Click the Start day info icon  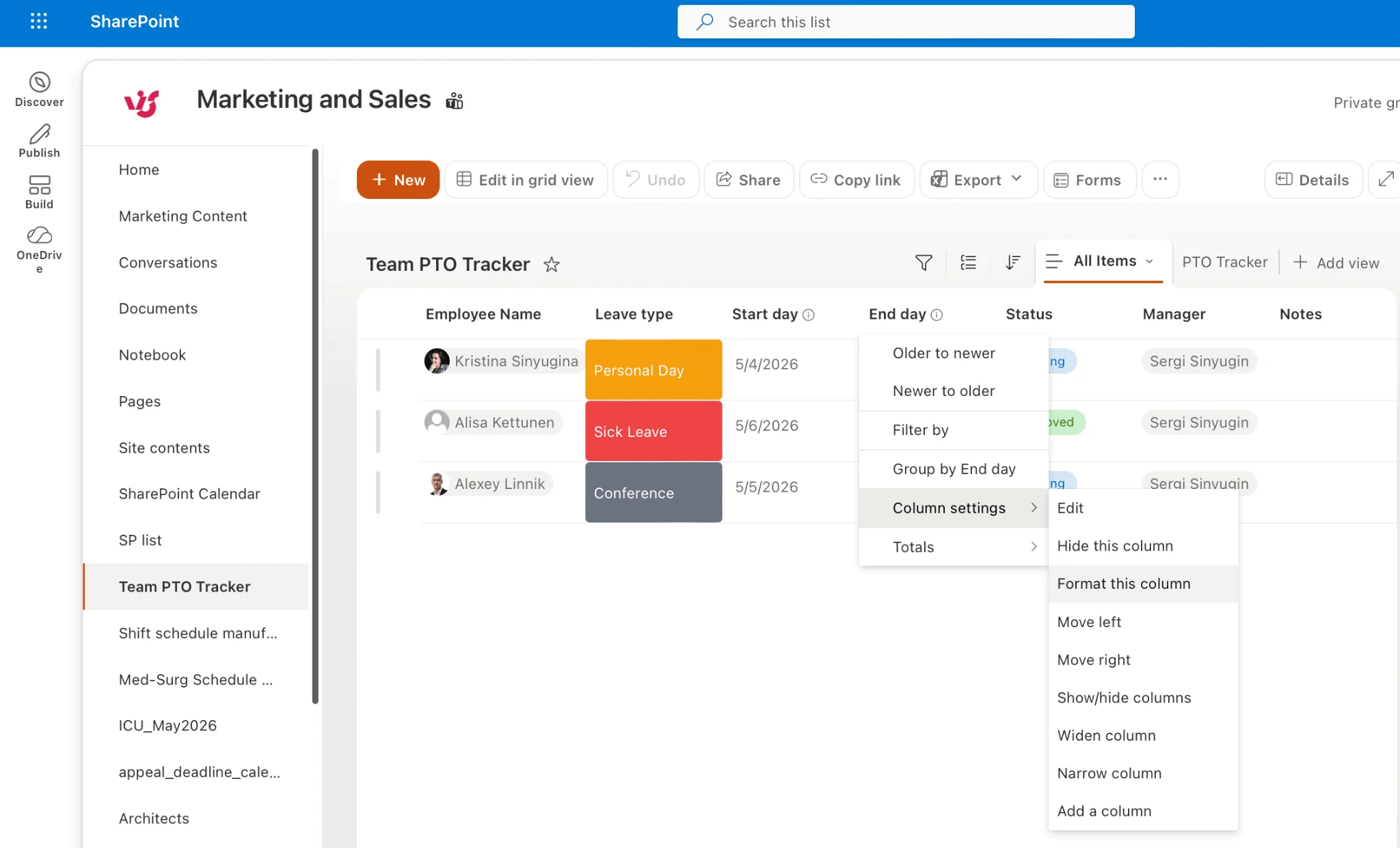pos(808,315)
